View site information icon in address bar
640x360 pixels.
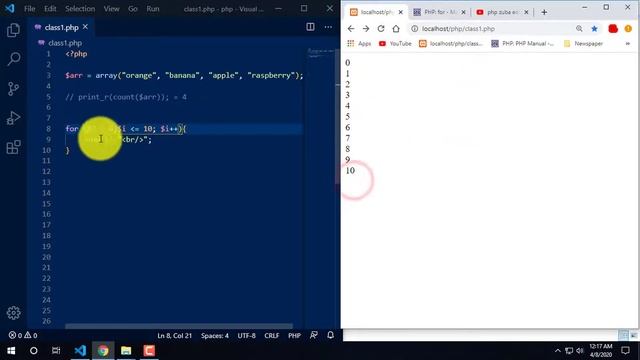(414, 29)
